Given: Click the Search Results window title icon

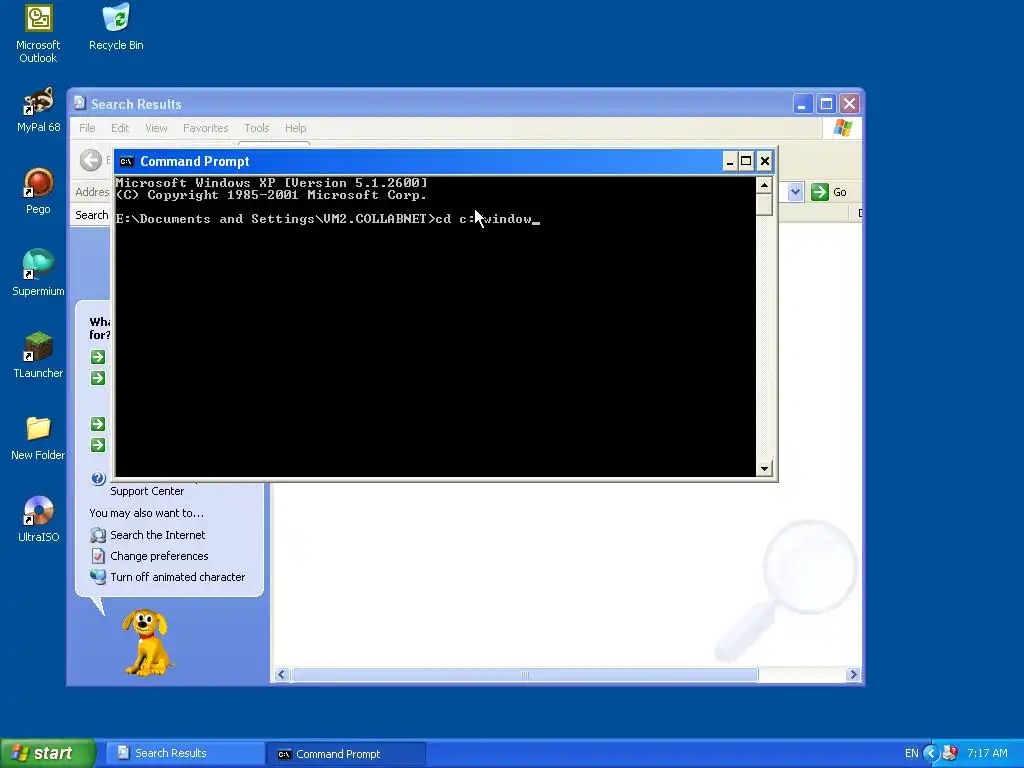Looking at the screenshot, I should 80,103.
